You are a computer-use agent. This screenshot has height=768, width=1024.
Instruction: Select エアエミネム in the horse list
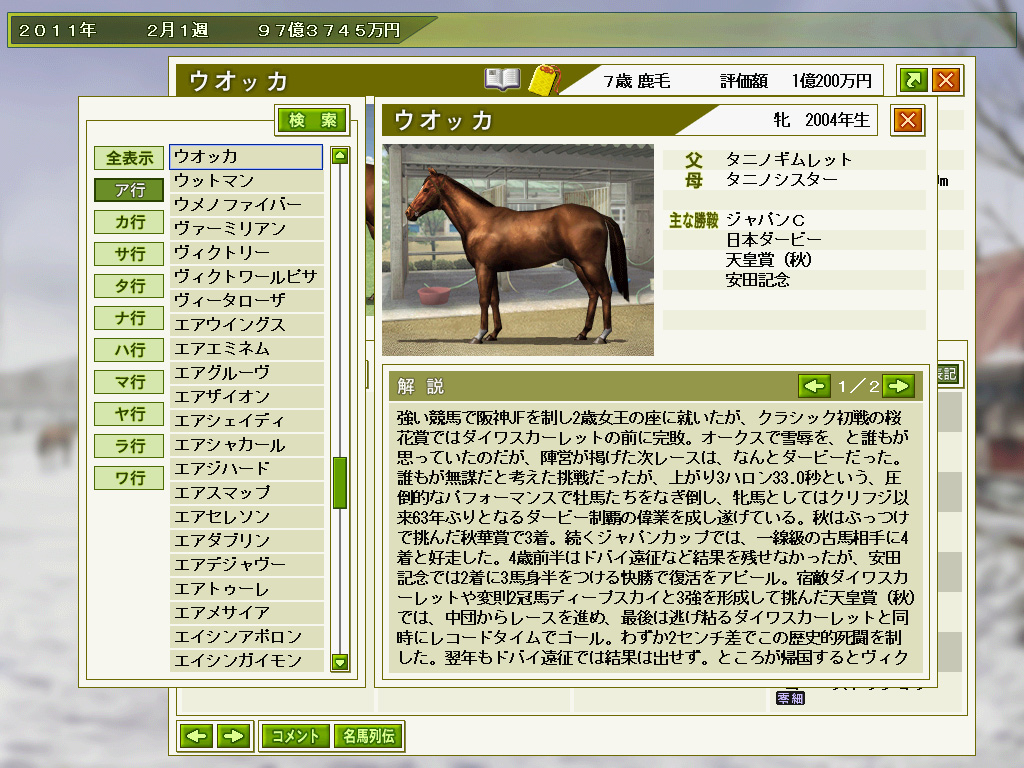(x=246, y=349)
